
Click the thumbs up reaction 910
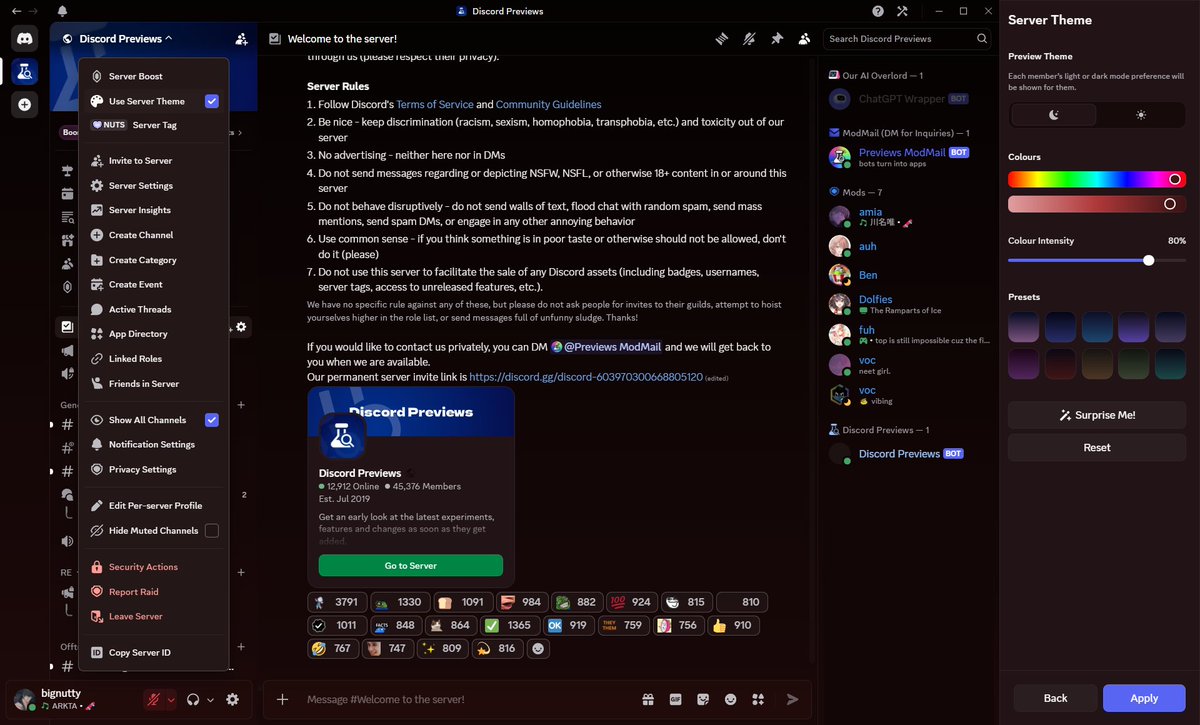pos(732,625)
